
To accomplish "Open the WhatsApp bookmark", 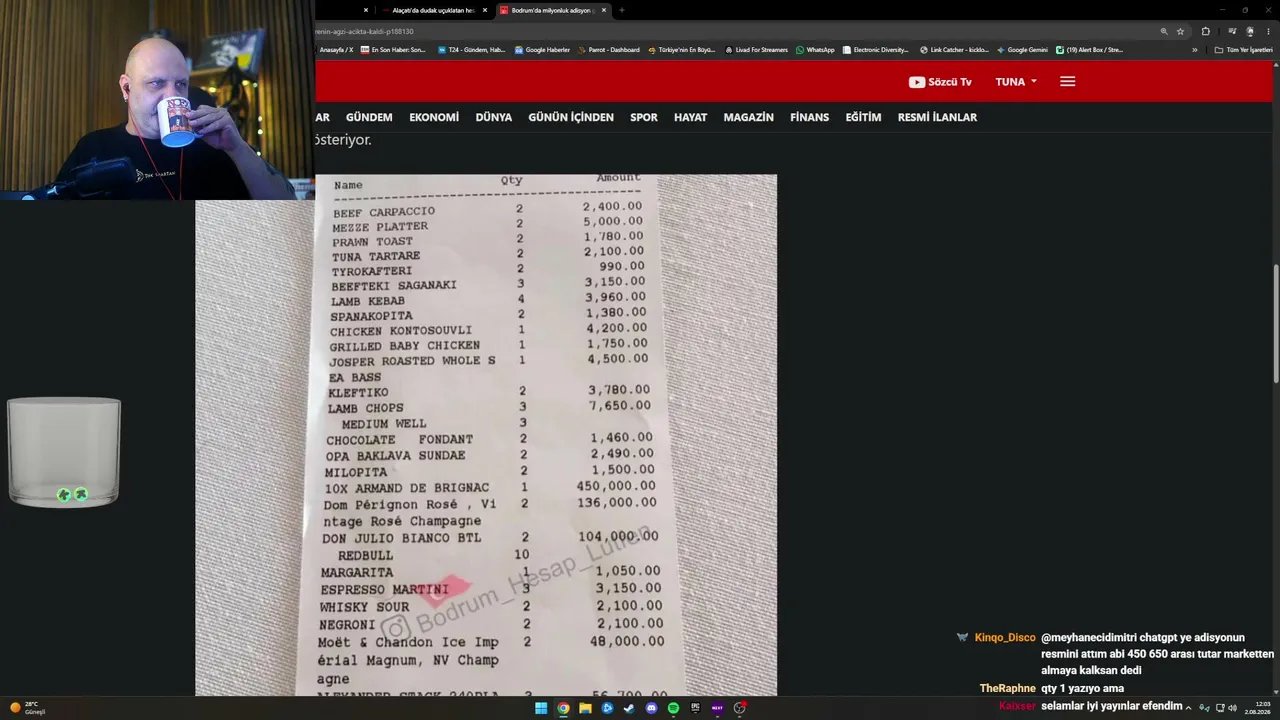I will pyautogui.click(x=815, y=50).
